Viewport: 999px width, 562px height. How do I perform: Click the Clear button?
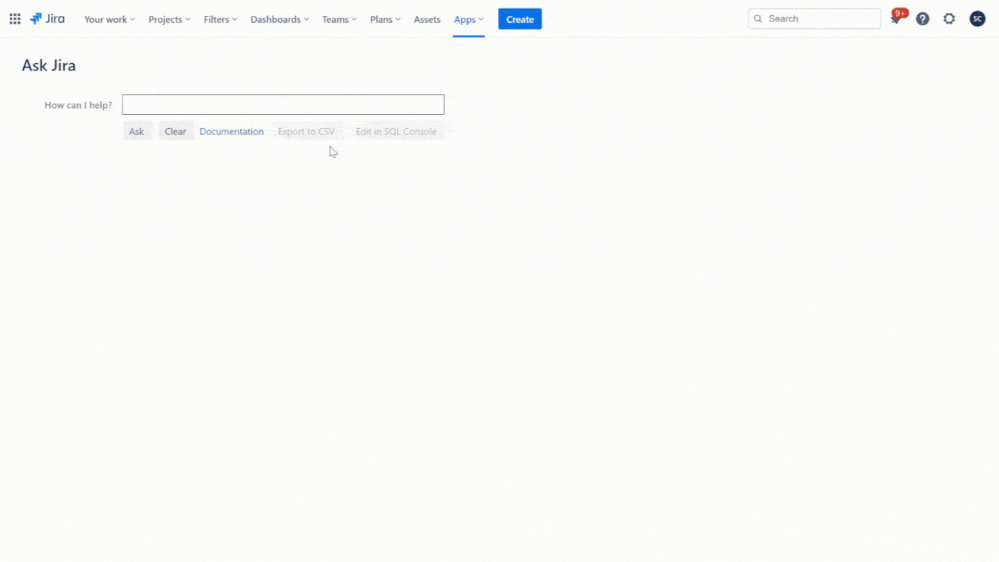point(175,131)
